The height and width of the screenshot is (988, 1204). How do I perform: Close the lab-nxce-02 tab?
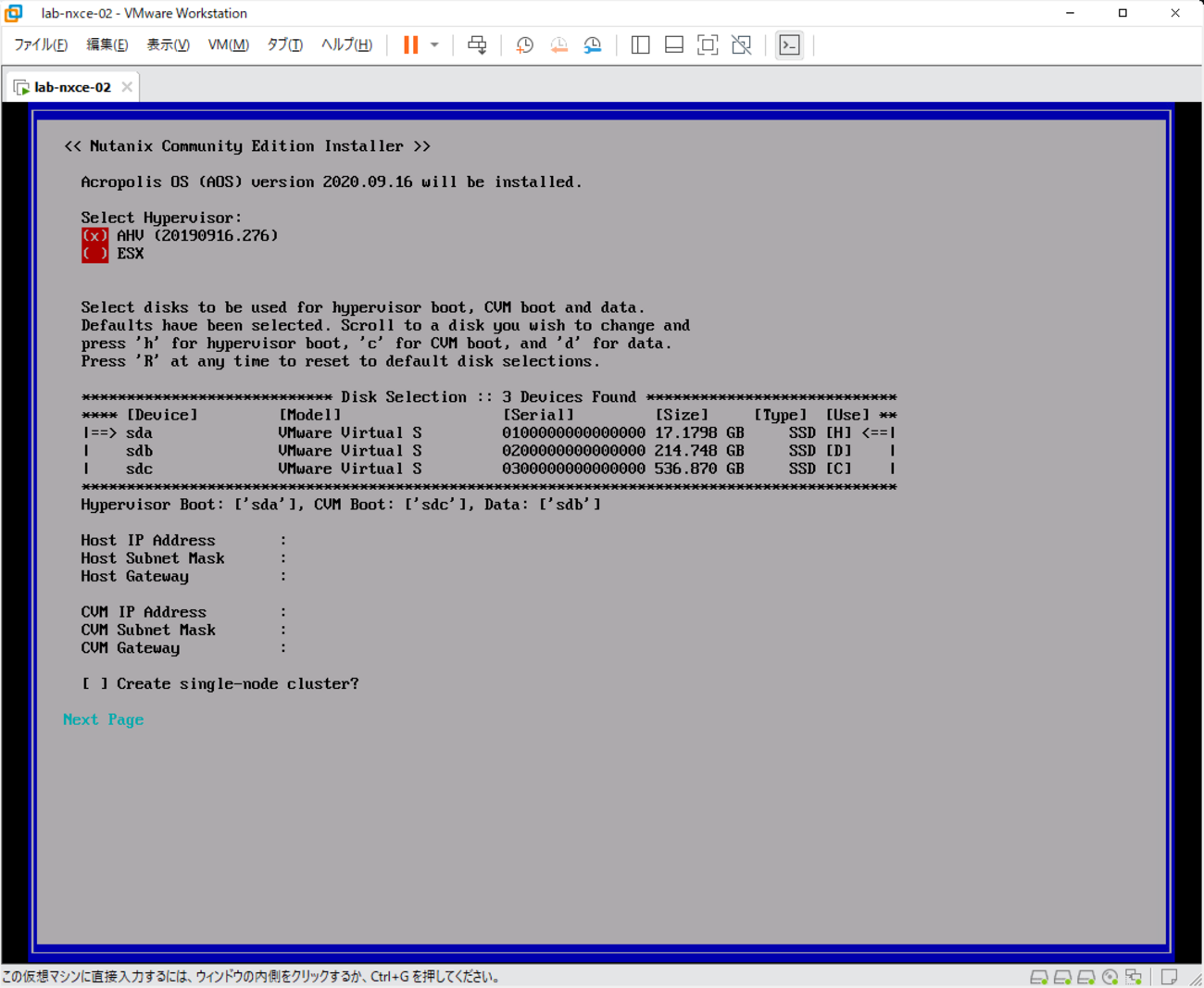(127, 87)
